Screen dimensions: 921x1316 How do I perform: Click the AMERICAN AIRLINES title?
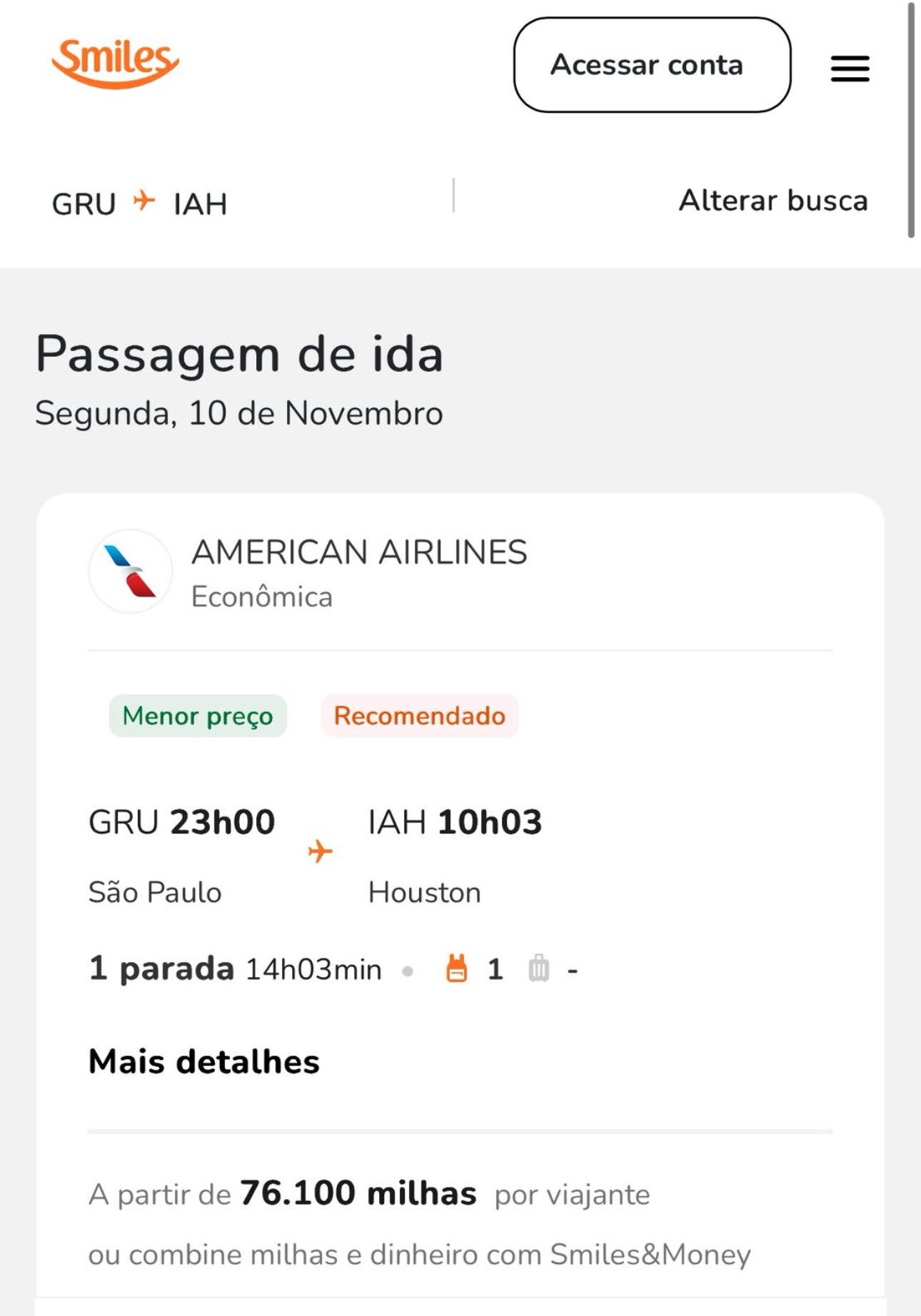(x=359, y=552)
